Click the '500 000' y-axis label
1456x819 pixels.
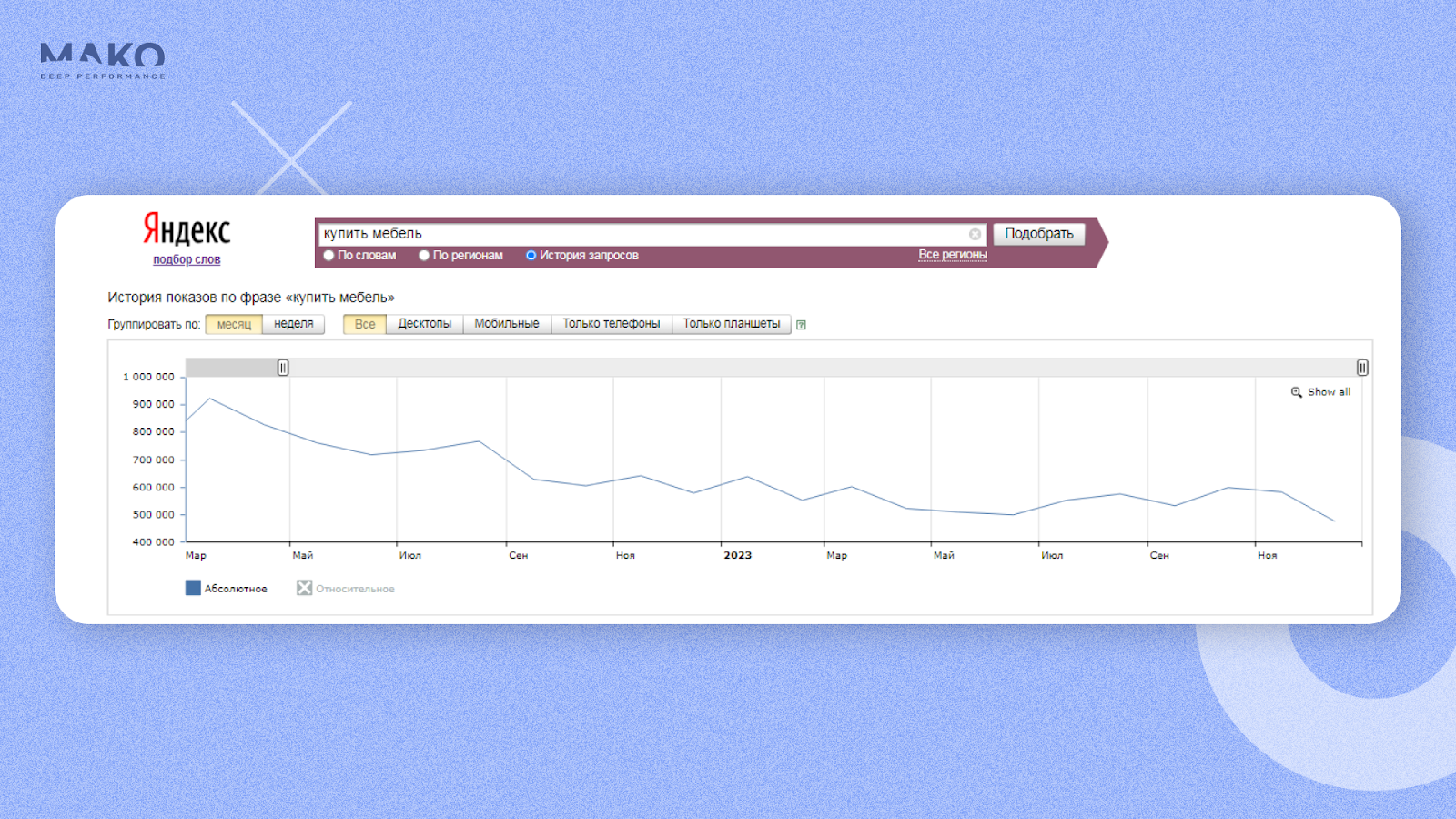153,515
